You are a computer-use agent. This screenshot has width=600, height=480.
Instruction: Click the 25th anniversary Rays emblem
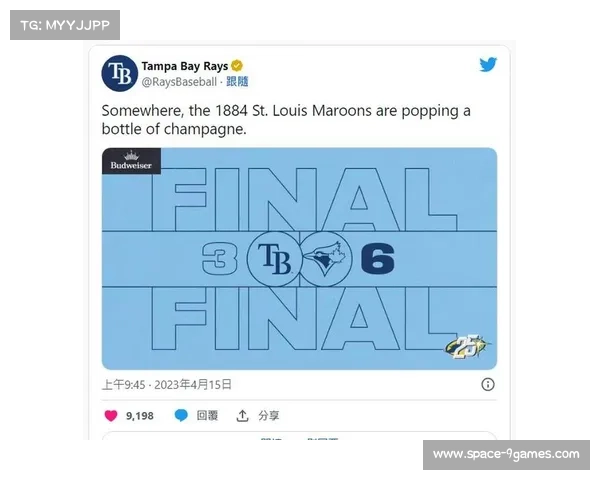coord(468,346)
